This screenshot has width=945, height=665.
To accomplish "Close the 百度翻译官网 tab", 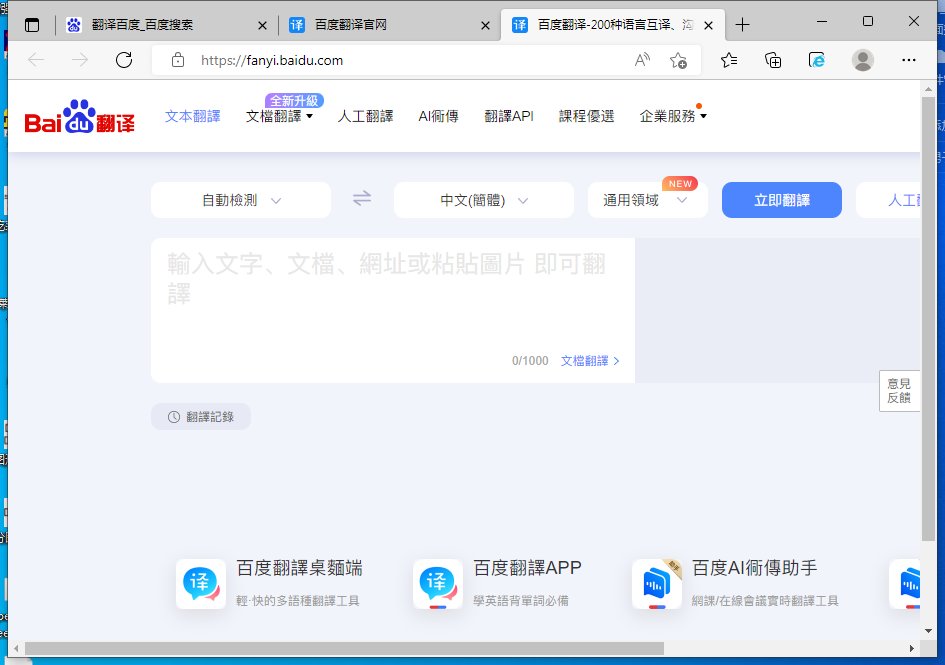I will [x=485, y=25].
